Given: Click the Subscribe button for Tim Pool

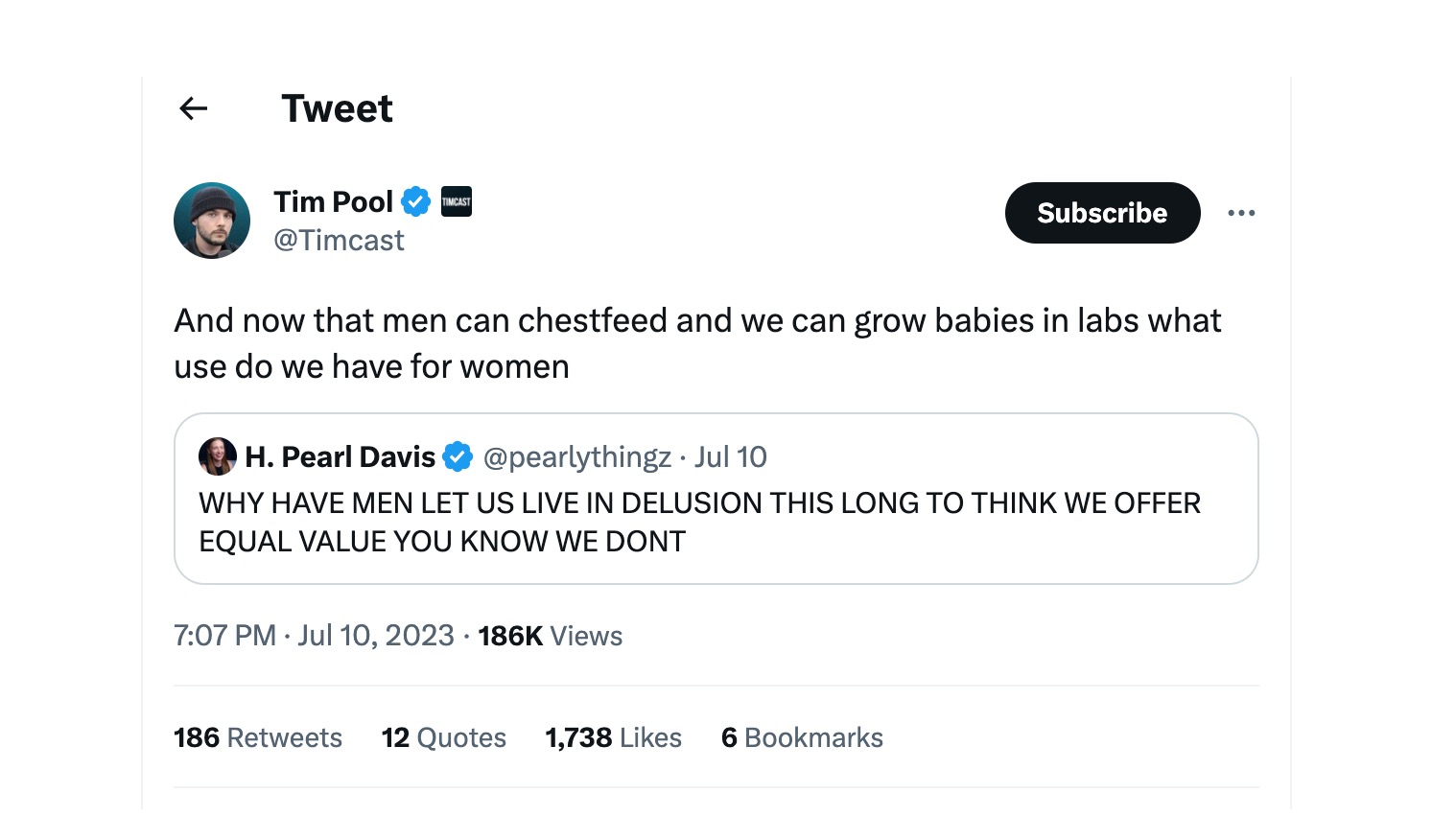Looking at the screenshot, I should 1101,213.
